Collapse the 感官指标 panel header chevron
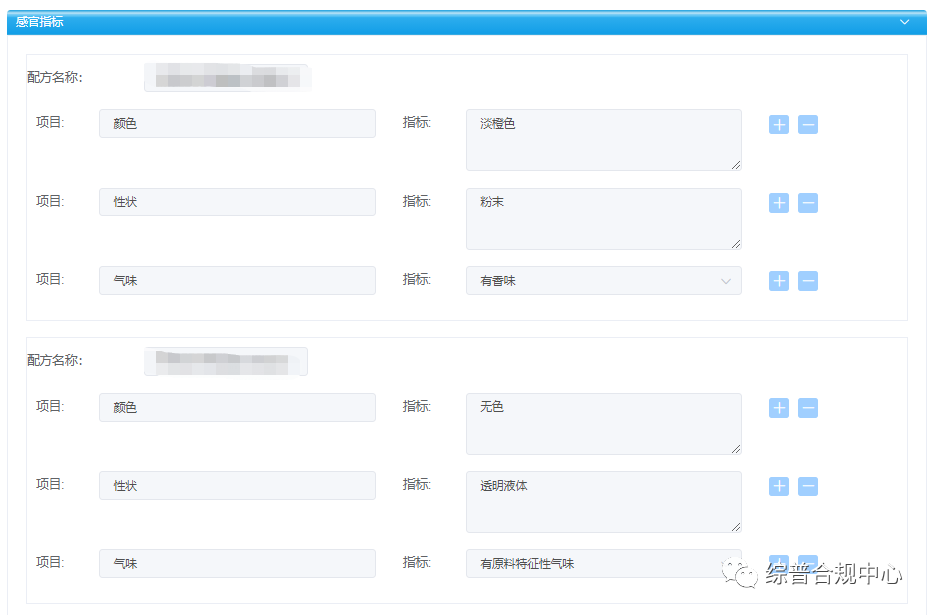 click(x=904, y=21)
